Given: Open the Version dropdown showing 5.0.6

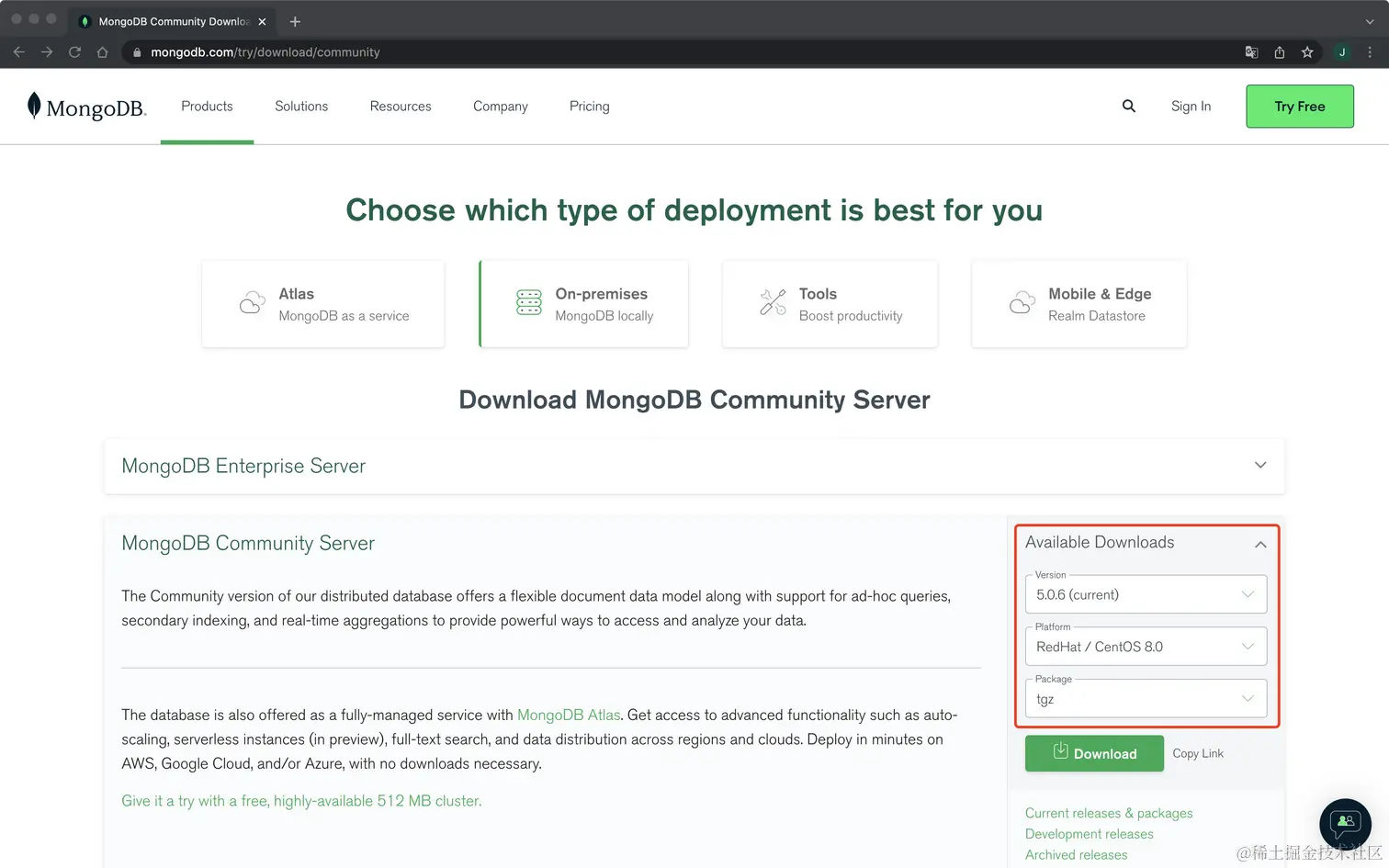Looking at the screenshot, I should point(1145,594).
